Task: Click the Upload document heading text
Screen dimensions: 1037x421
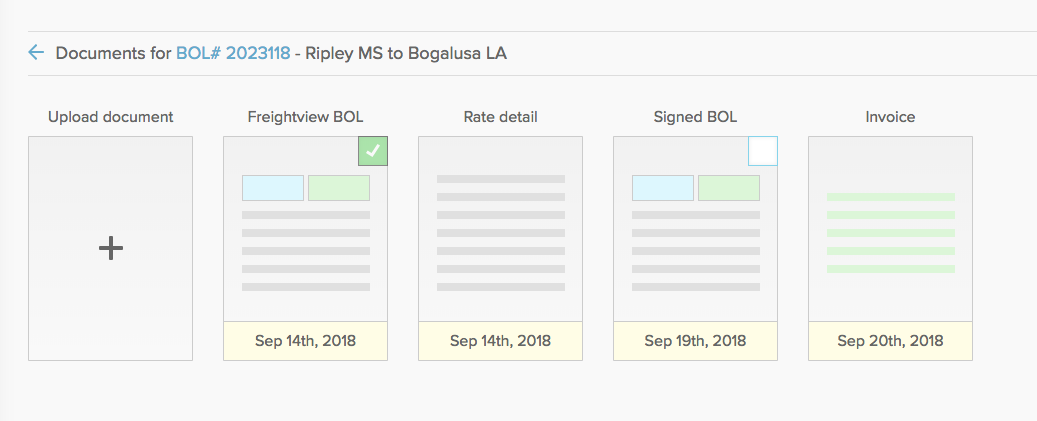Action: (110, 117)
